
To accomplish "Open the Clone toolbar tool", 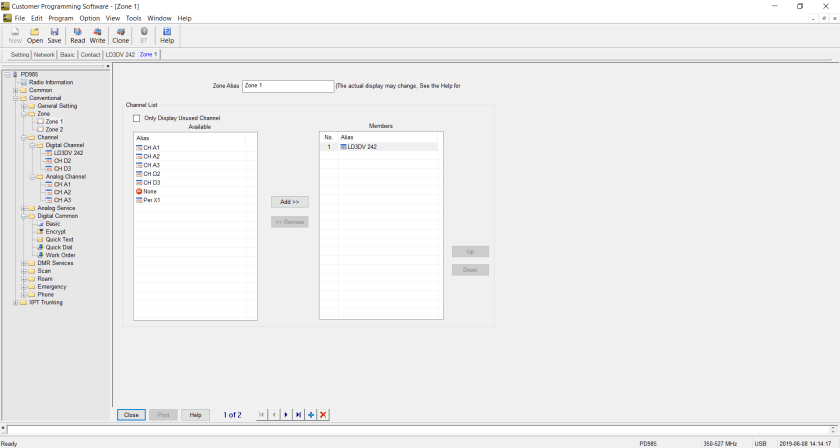I will pos(120,35).
